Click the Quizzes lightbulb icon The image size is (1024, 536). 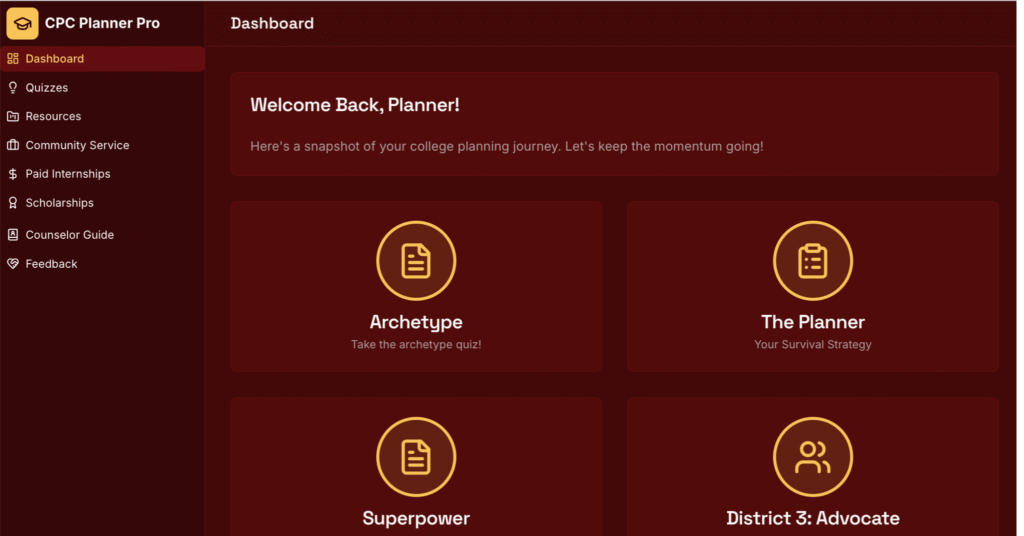13,88
